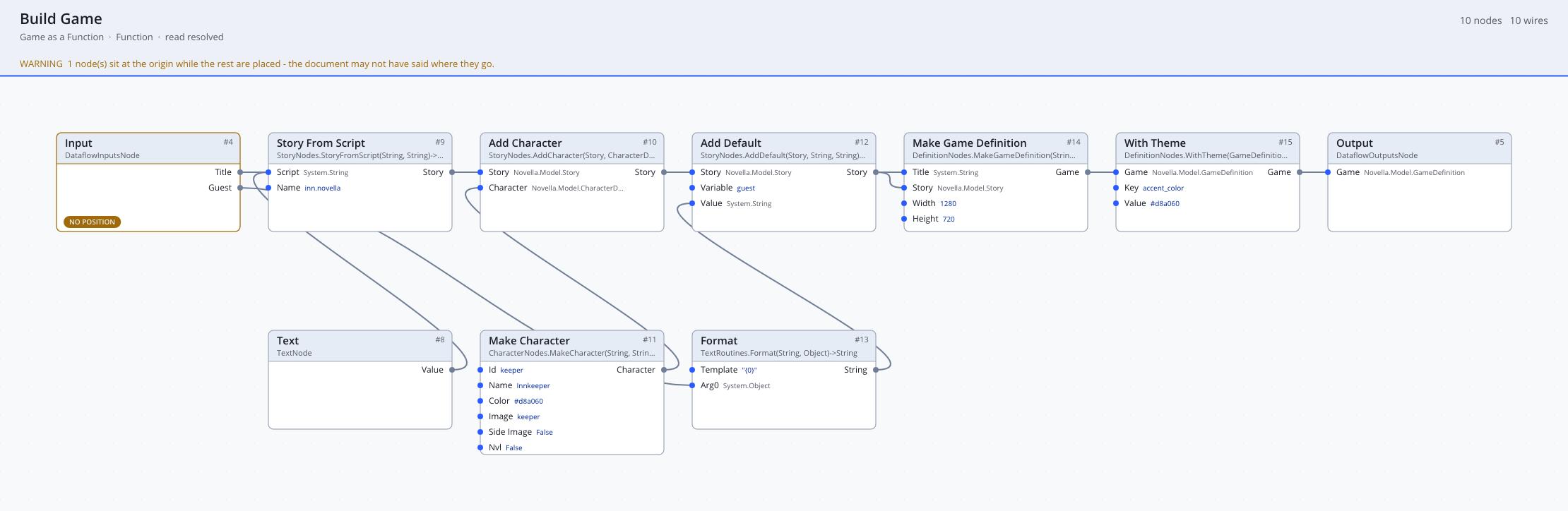Click the Game output port on With Theme

[1300, 172]
